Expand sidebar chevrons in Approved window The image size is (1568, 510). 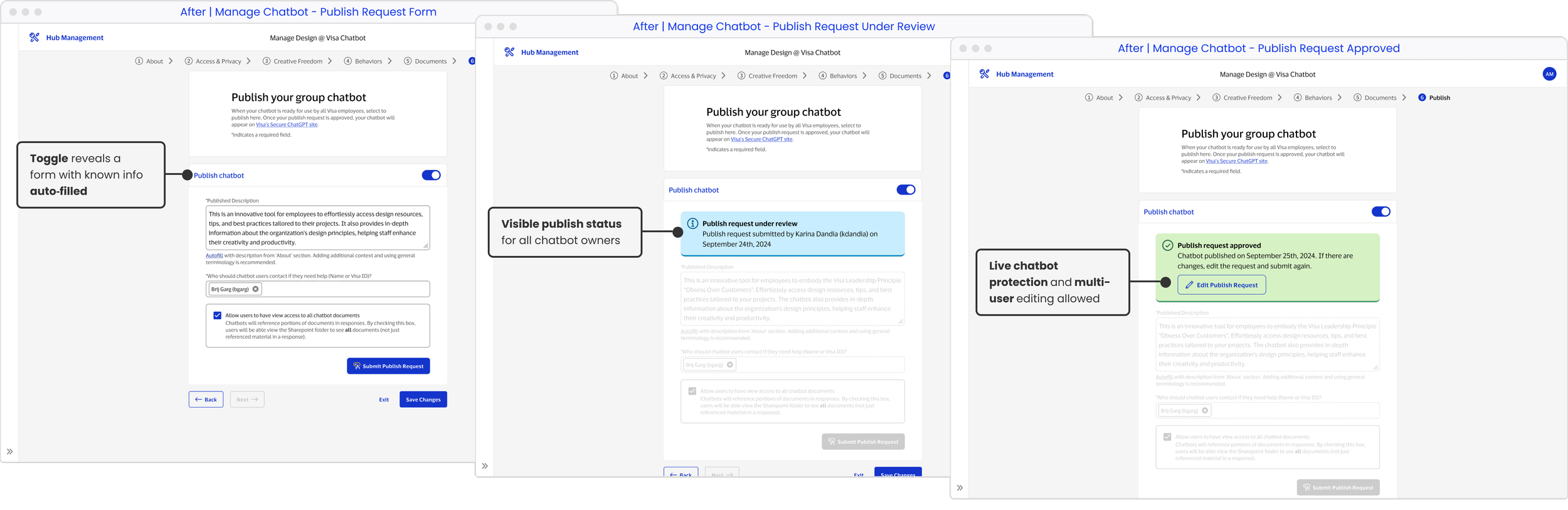pos(960,488)
